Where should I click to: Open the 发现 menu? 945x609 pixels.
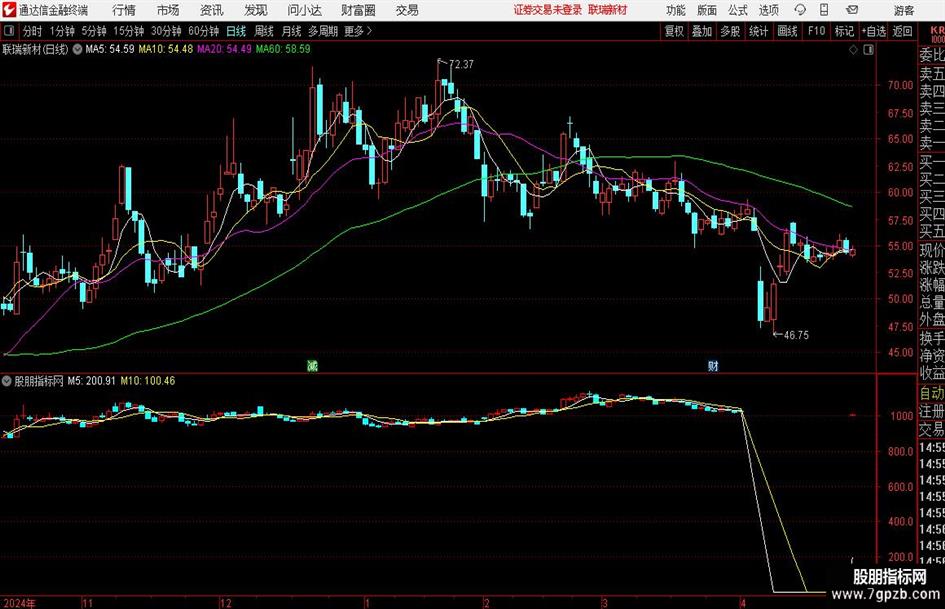[256, 10]
